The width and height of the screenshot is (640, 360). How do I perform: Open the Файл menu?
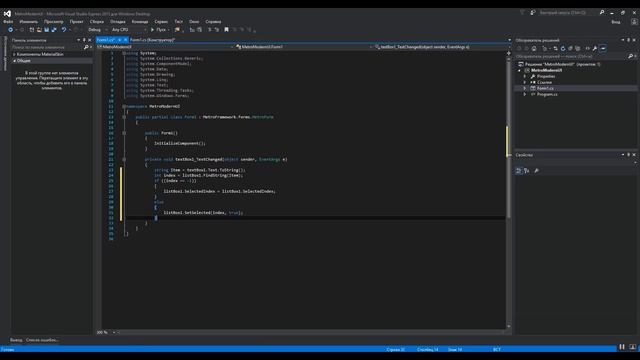click(x=8, y=22)
